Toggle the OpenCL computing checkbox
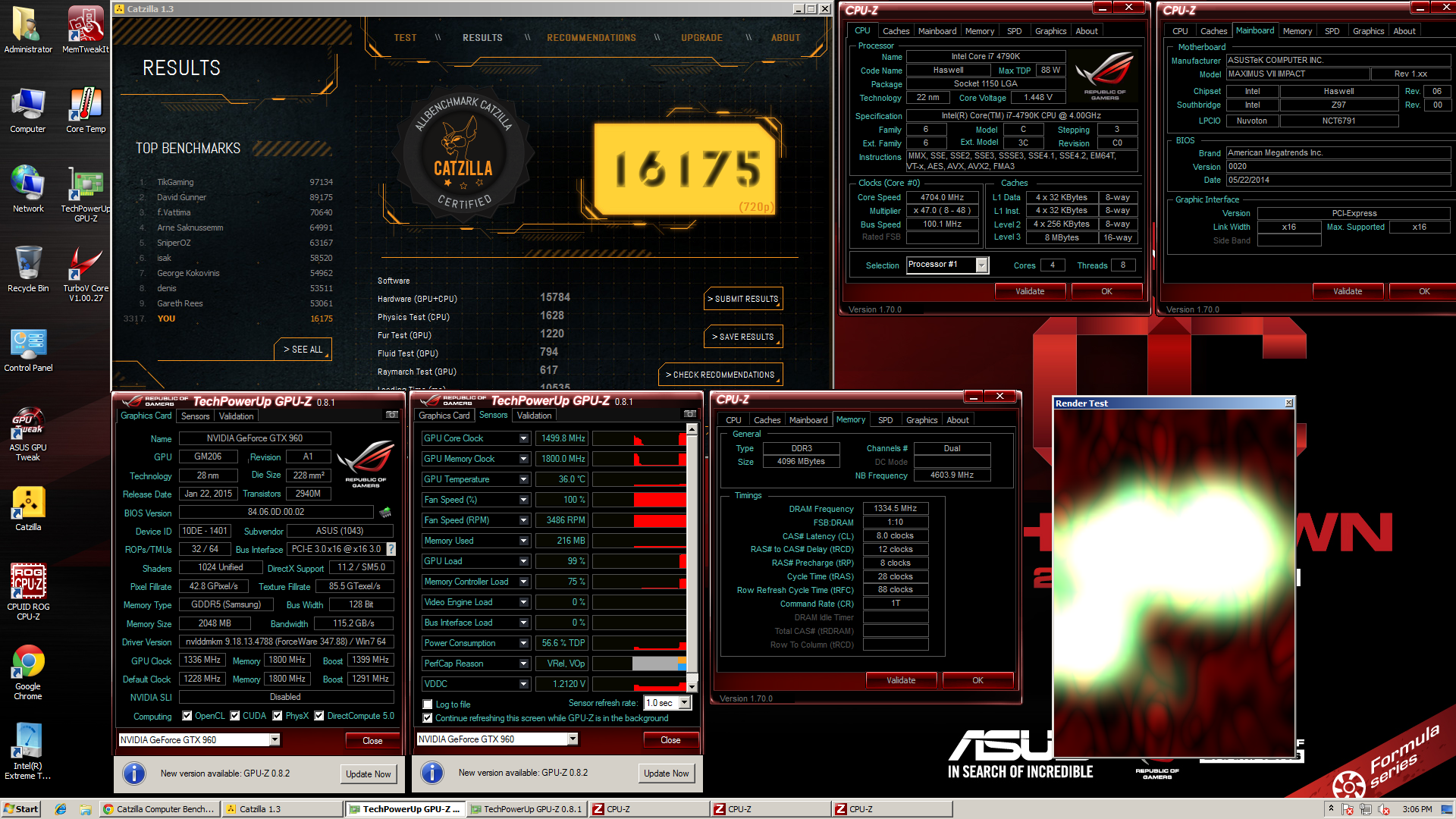Screen dimensions: 1456x819 tap(187, 716)
